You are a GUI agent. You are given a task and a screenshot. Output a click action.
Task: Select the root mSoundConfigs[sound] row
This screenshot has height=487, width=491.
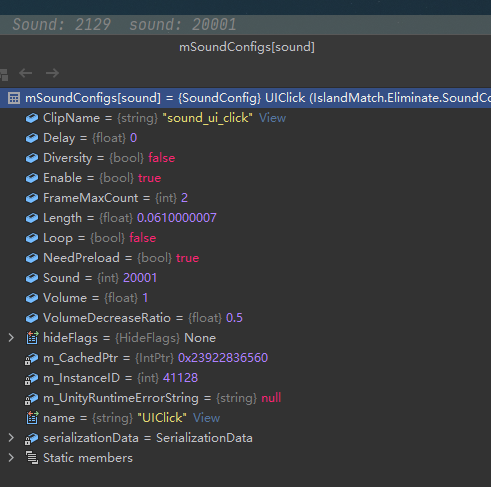pyautogui.click(x=245, y=98)
